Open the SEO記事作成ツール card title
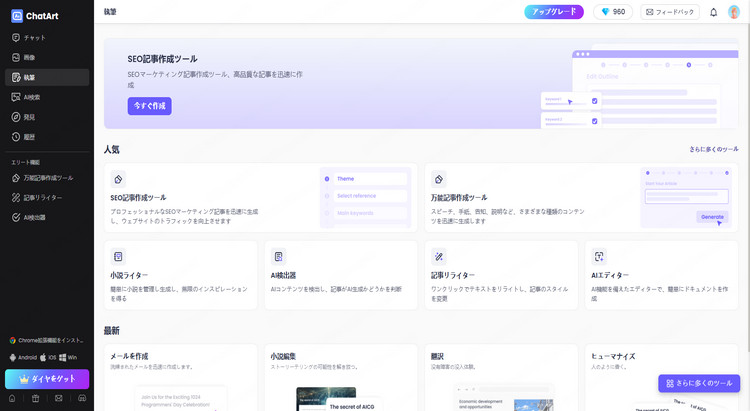 138,198
